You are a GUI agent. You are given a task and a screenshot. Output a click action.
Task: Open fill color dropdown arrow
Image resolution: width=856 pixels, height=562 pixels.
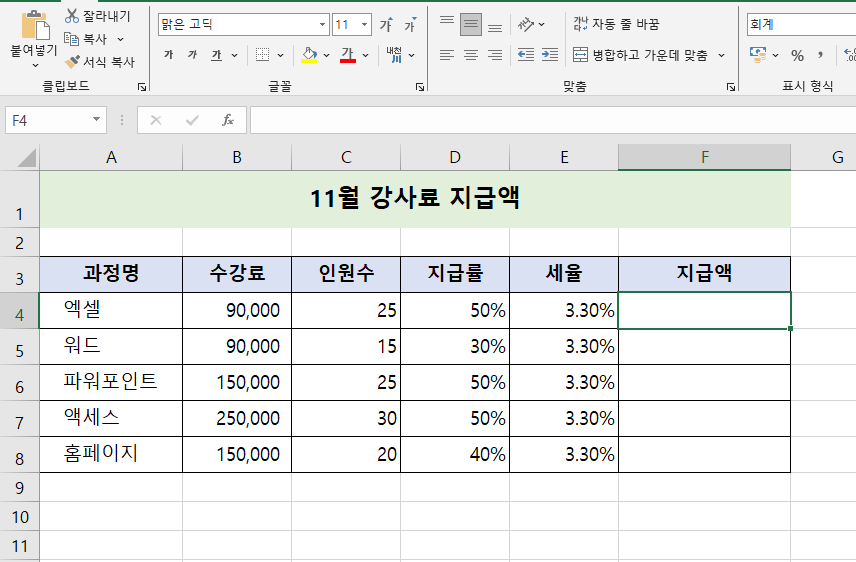(326, 55)
